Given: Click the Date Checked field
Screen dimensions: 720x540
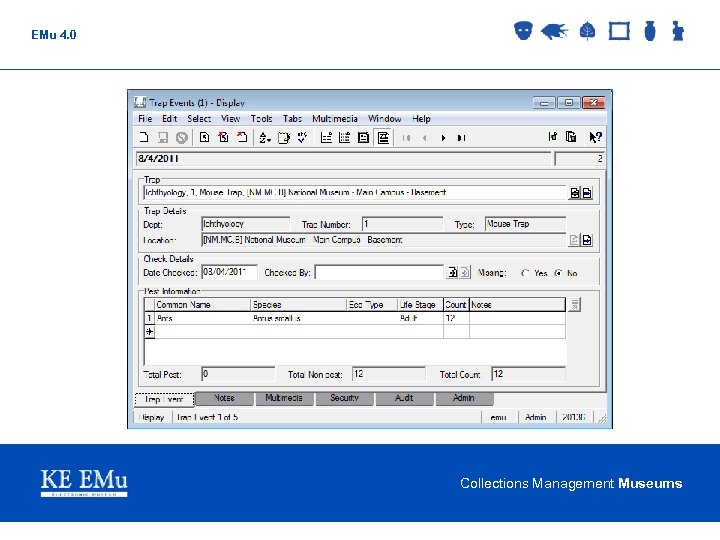Looking at the screenshot, I should [x=229, y=272].
